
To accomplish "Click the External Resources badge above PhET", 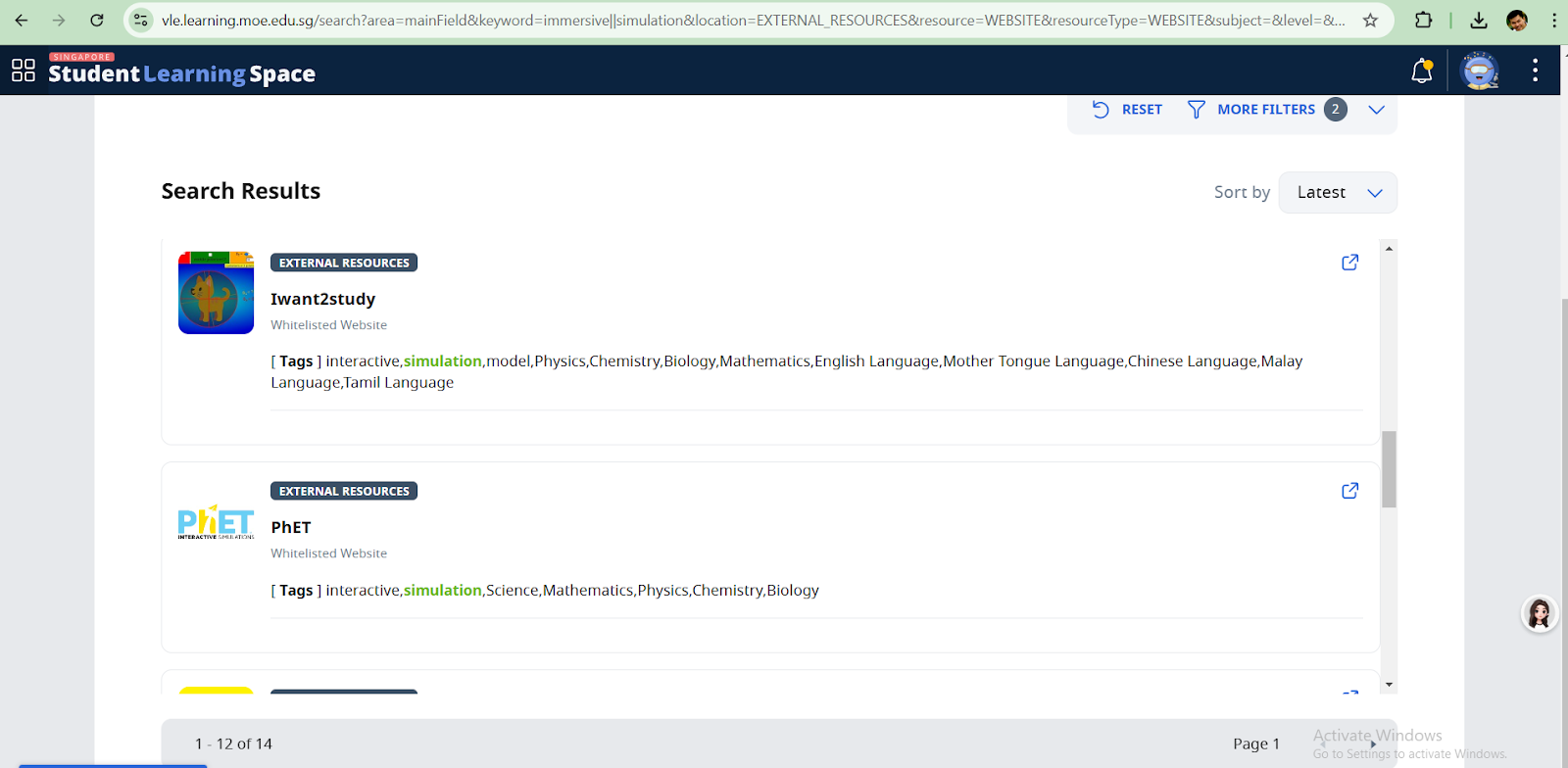I will click(344, 491).
